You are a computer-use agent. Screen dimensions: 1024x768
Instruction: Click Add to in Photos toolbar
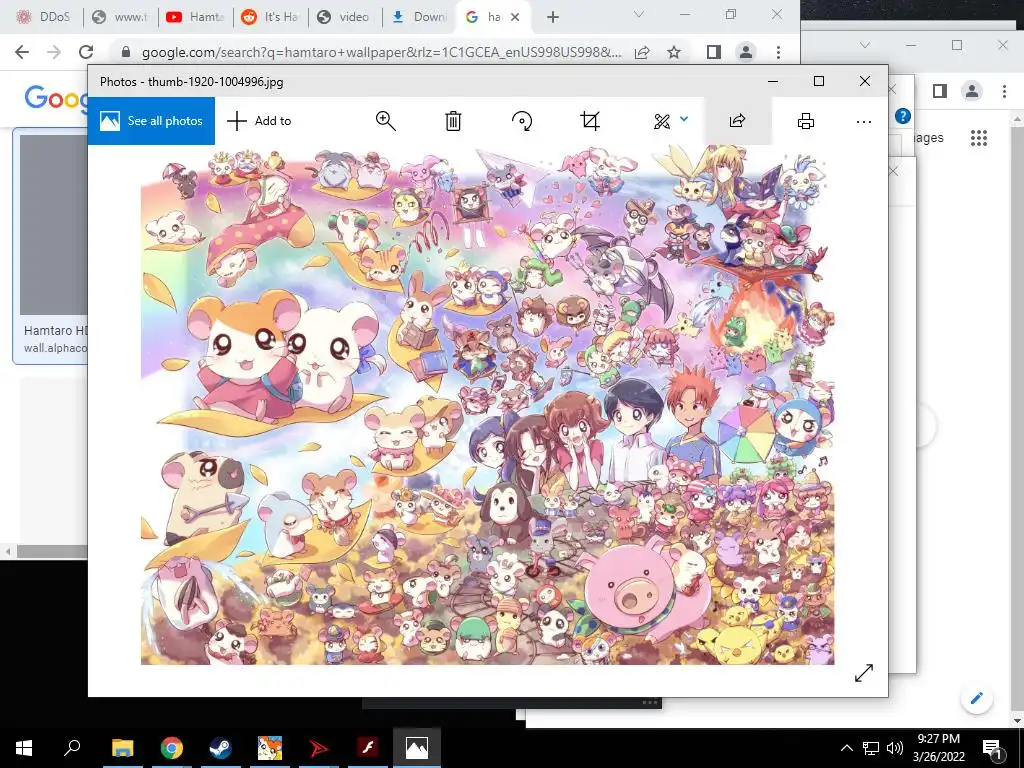pyautogui.click(x=259, y=121)
